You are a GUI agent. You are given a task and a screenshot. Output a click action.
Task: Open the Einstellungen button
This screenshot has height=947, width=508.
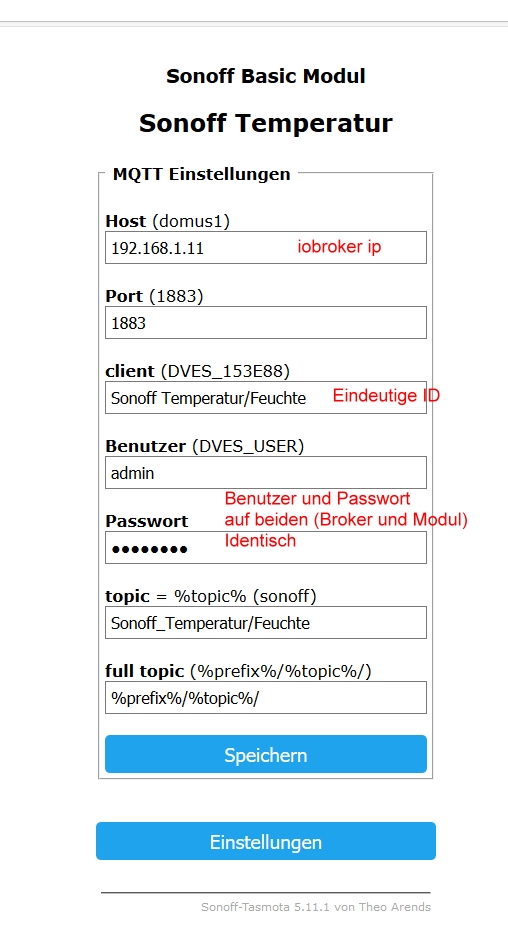(x=266, y=841)
